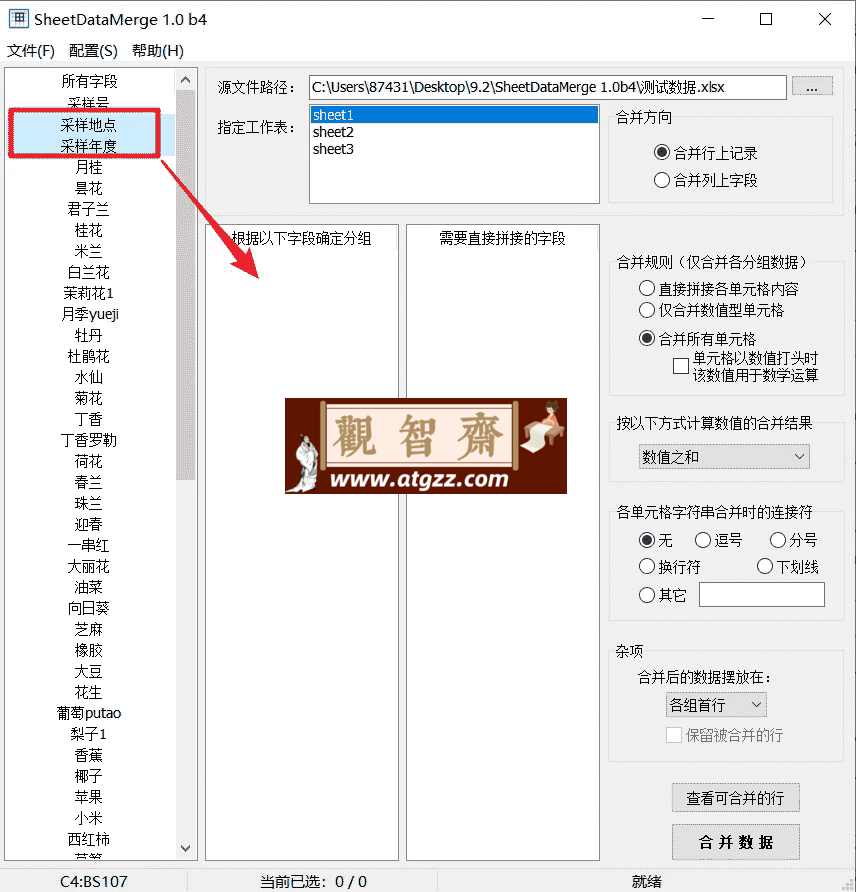Screen dimensions: 856x892
Task: Select sheet1 in the worksheet list
Action: (454, 115)
